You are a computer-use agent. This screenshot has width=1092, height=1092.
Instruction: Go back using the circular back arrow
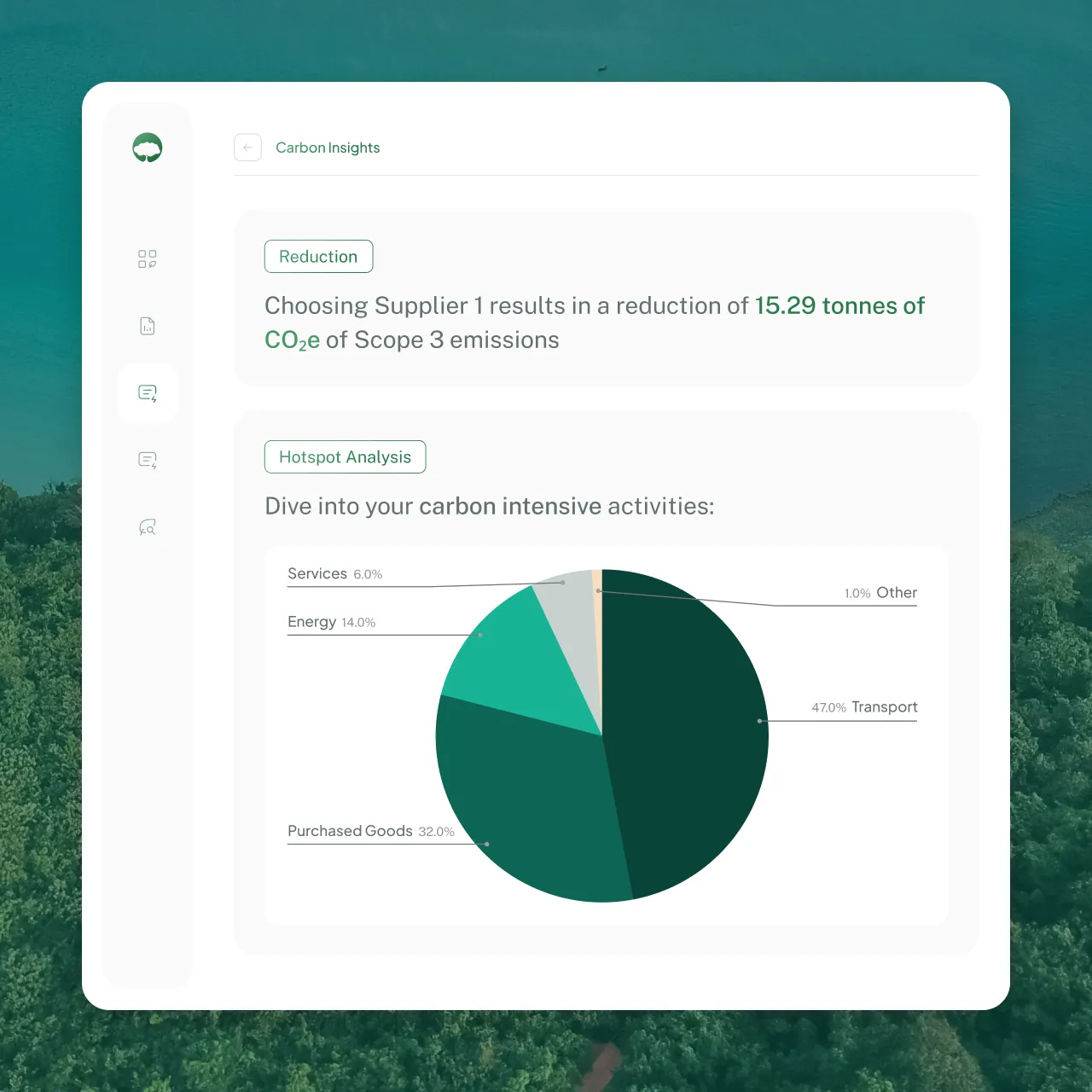[x=247, y=147]
